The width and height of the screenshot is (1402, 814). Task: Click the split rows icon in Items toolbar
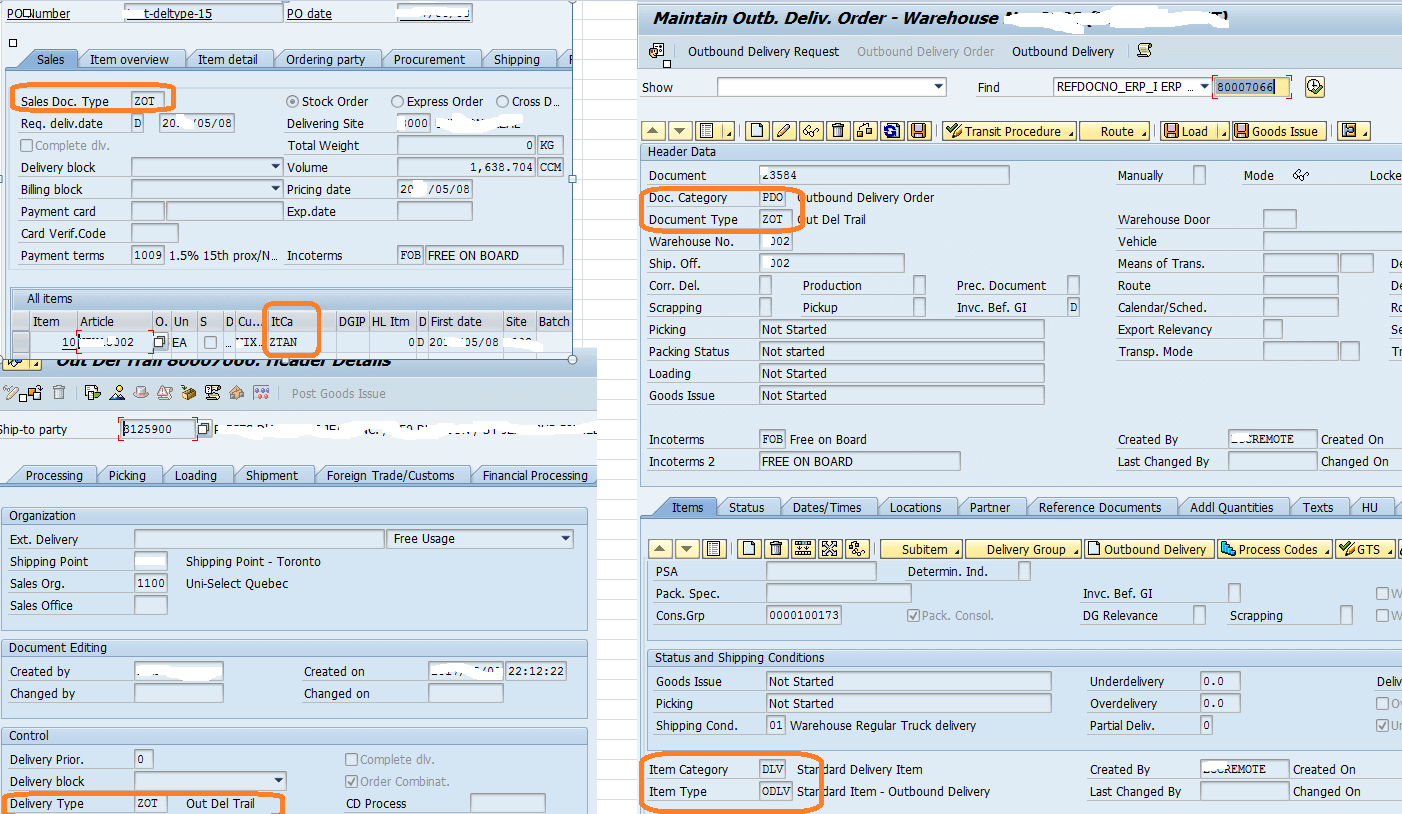pyautogui.click(x=802, y=549)
